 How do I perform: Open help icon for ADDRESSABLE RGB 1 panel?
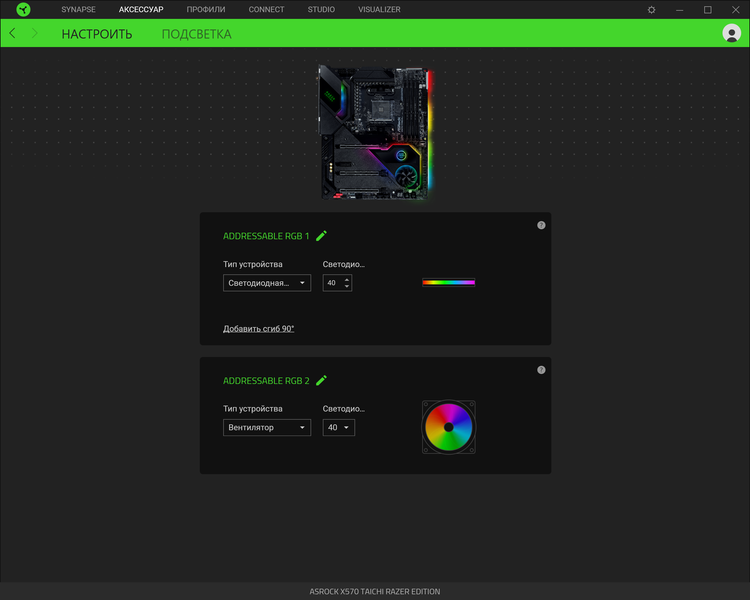pos(541,225)
